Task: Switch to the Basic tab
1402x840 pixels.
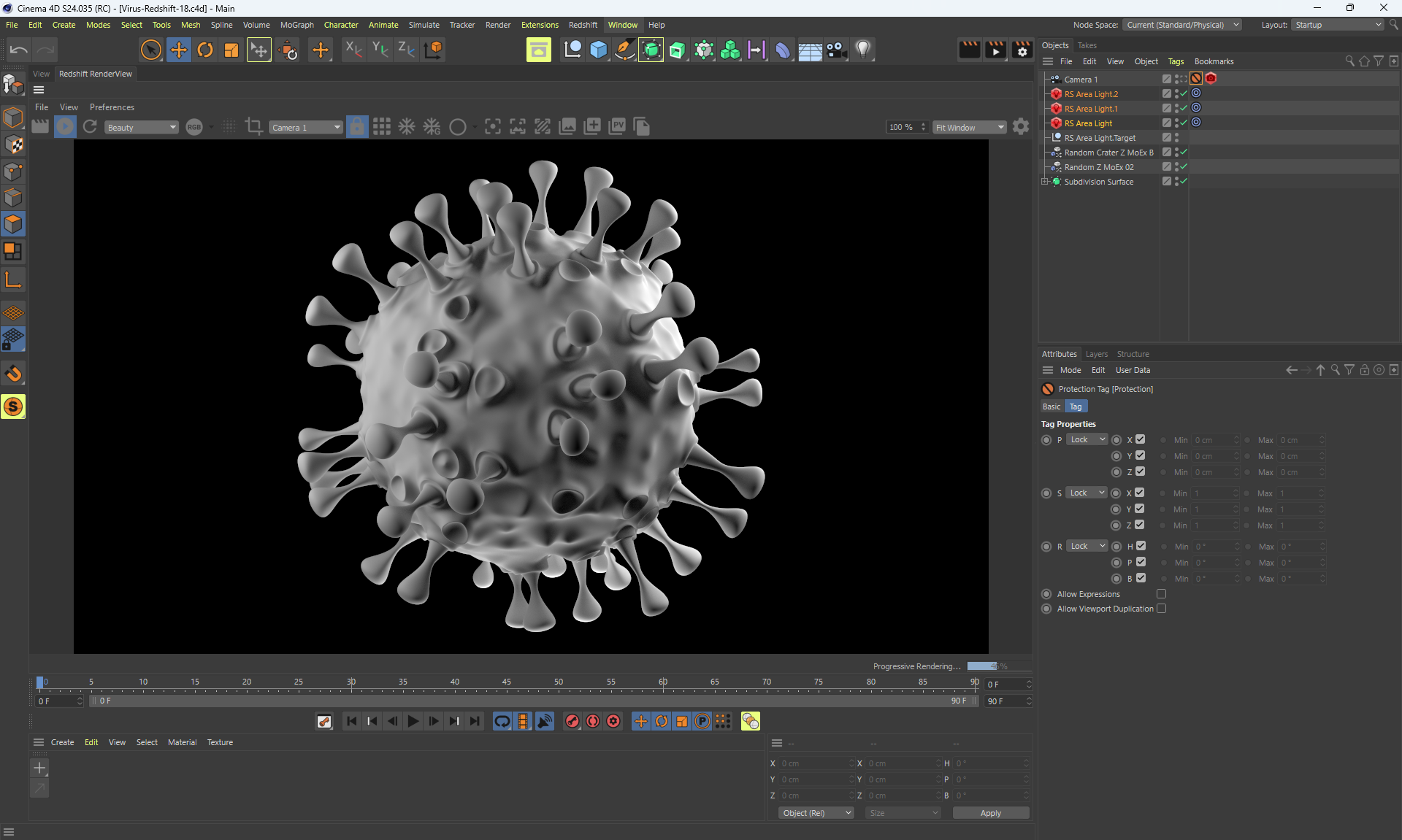Action: pos(1051,406)
